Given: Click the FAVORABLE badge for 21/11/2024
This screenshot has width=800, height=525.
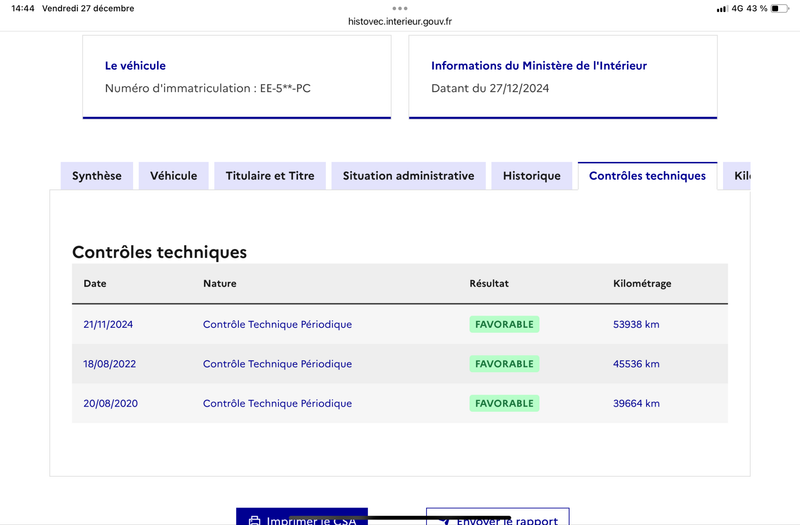Looking at the screenshot, I should [504, 324].
